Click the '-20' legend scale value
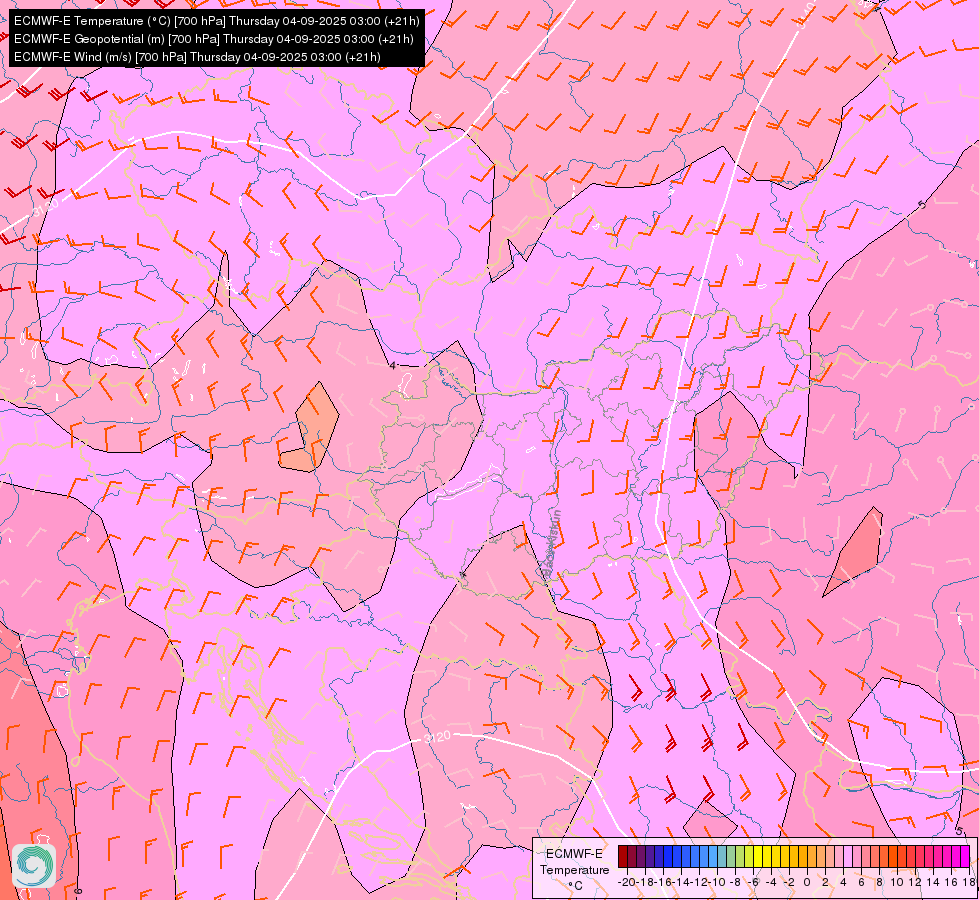The height and width of the screenshot is (900, 979). [626, 882]
